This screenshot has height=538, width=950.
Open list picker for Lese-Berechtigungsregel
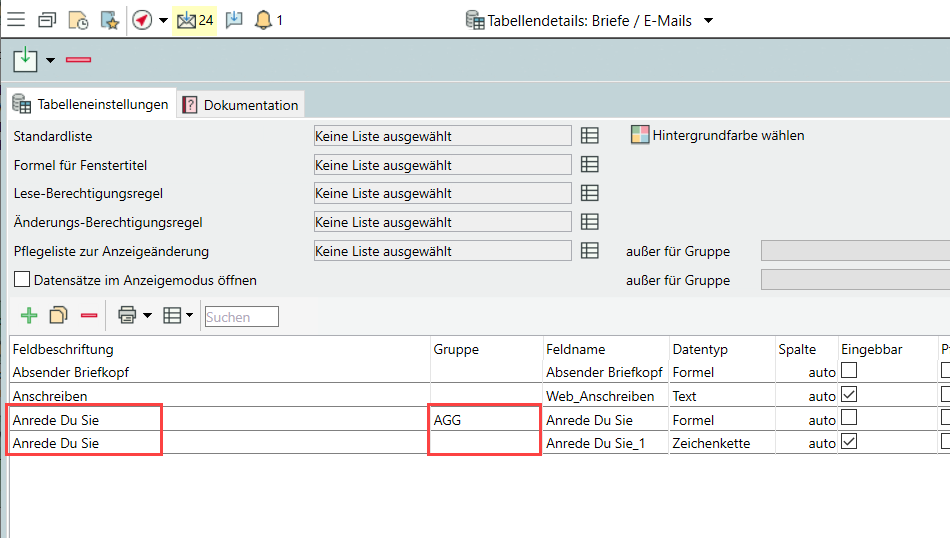pyautogui.click(x=590, y=193)
